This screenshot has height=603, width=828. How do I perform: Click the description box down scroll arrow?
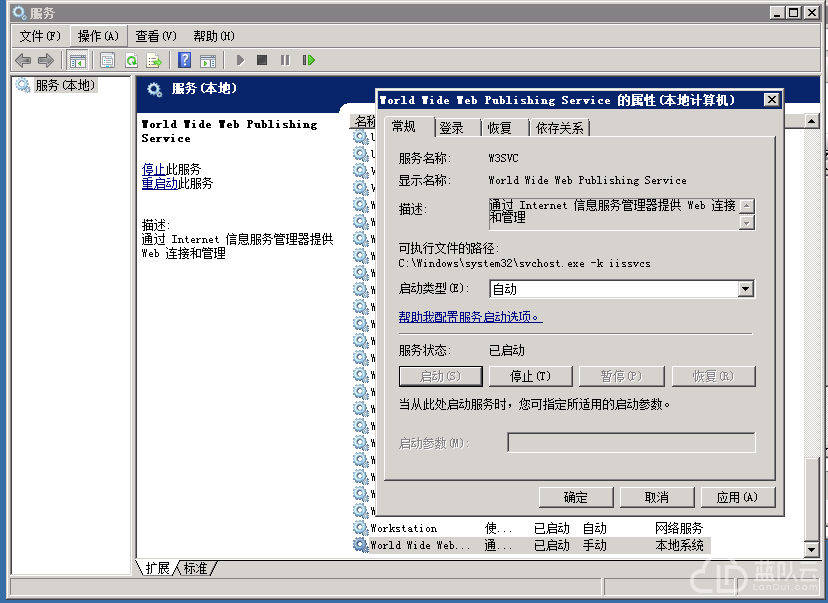[x=747, y=223]
